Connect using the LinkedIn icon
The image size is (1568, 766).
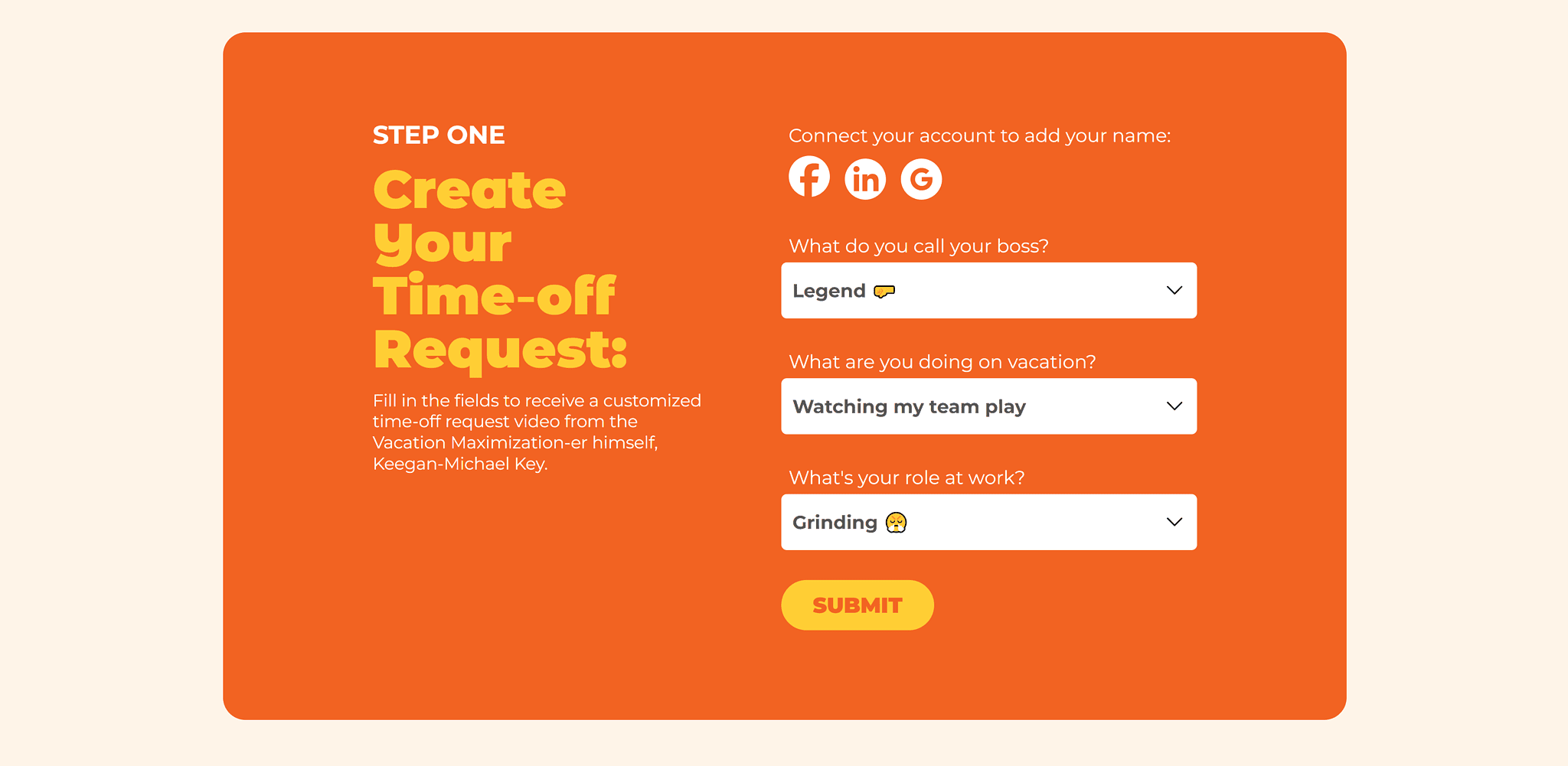(865, 180)
